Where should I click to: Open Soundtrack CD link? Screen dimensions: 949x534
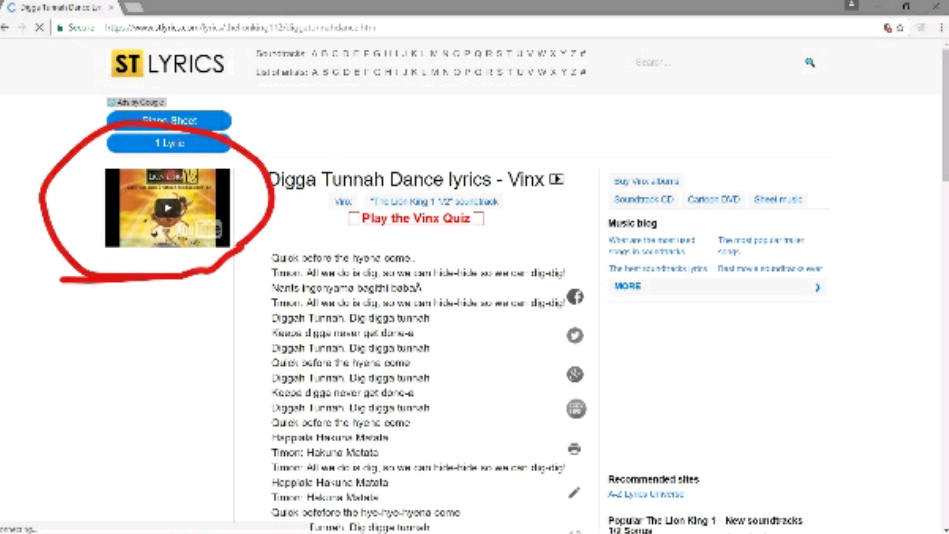click(x=643, y=199)
